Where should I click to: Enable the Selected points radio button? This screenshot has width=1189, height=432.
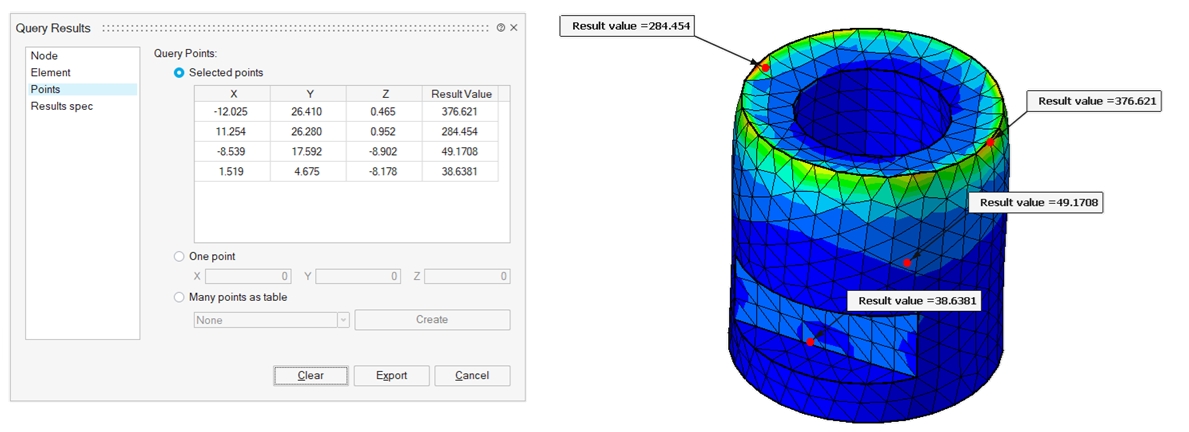tap(180, 73)
